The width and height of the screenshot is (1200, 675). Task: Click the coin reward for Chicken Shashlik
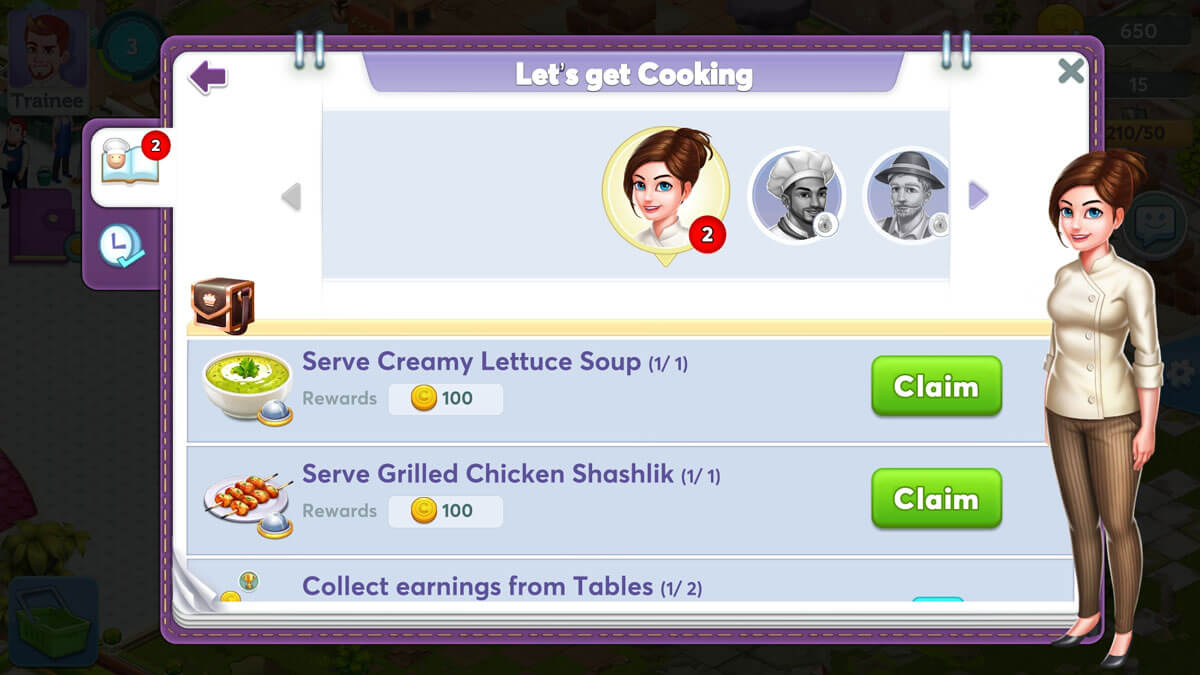445,511
